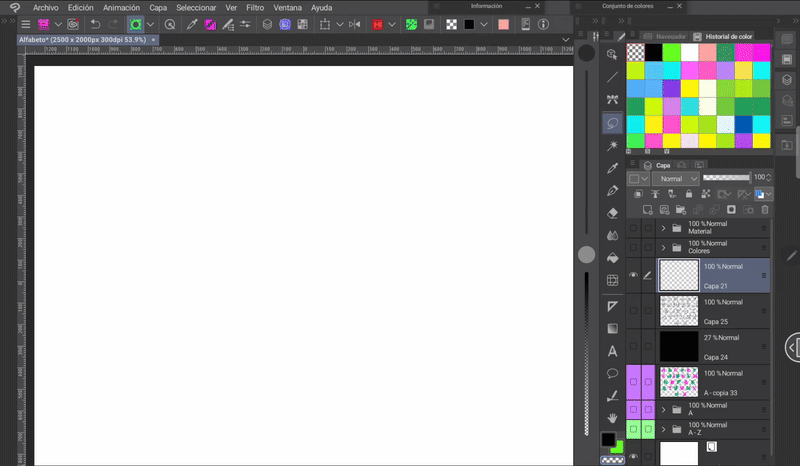Show the Capa 25 layer
Image resolution: width=800 pixels, height=466 pixels.
pos(633,310)
